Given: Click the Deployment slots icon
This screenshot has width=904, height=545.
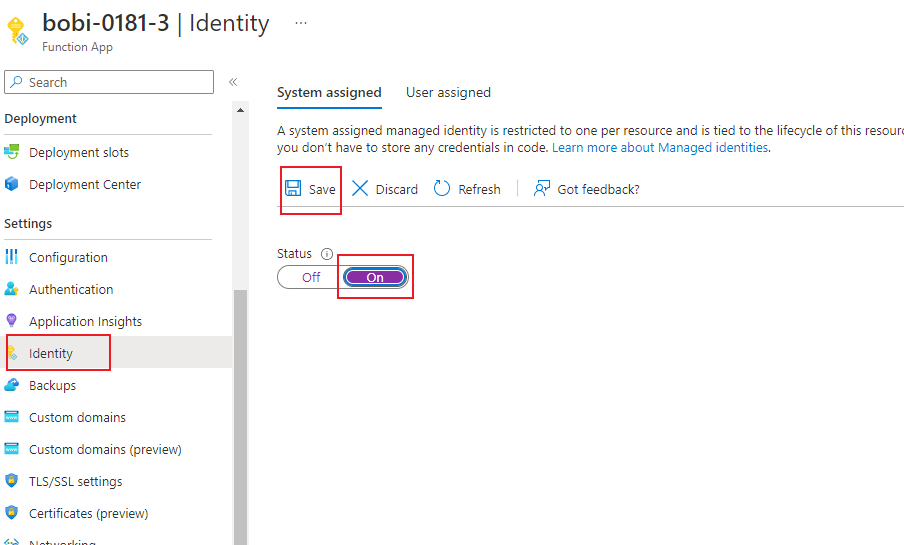Looking at the screenshot, I should 12,152.
